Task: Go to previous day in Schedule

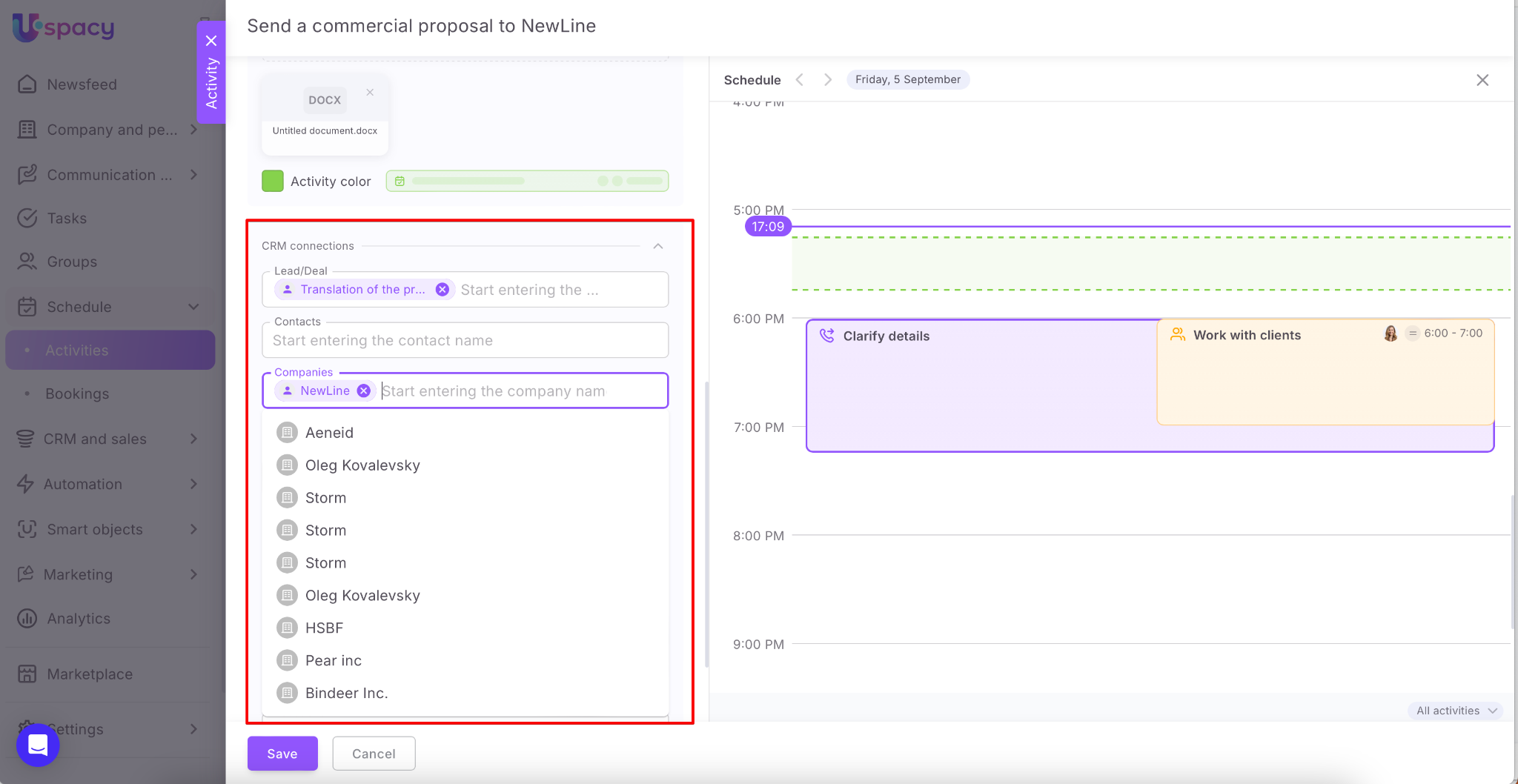Action: 800,80
